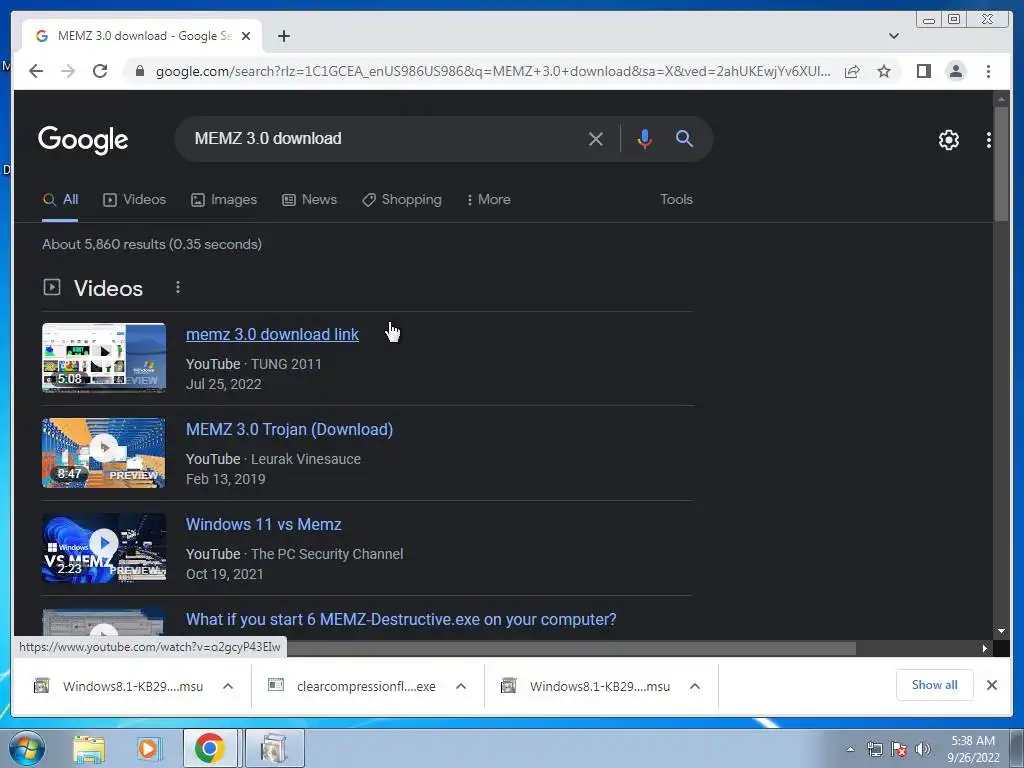The width and height of the screenshot is (1024, 768).
Task: Open the Windows 11 vs Memz result
Action: [x=264, y=524]
